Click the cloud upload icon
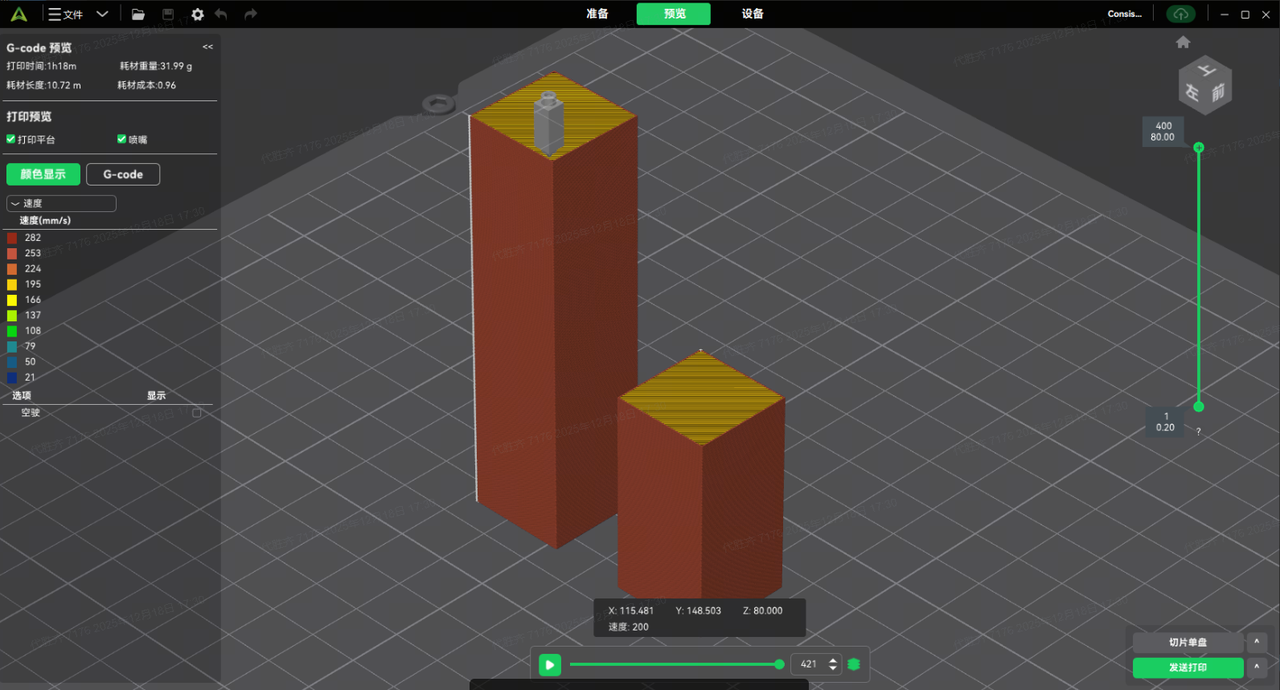Viewport: 1280px width, 690px height. (x=1180, y=14)
